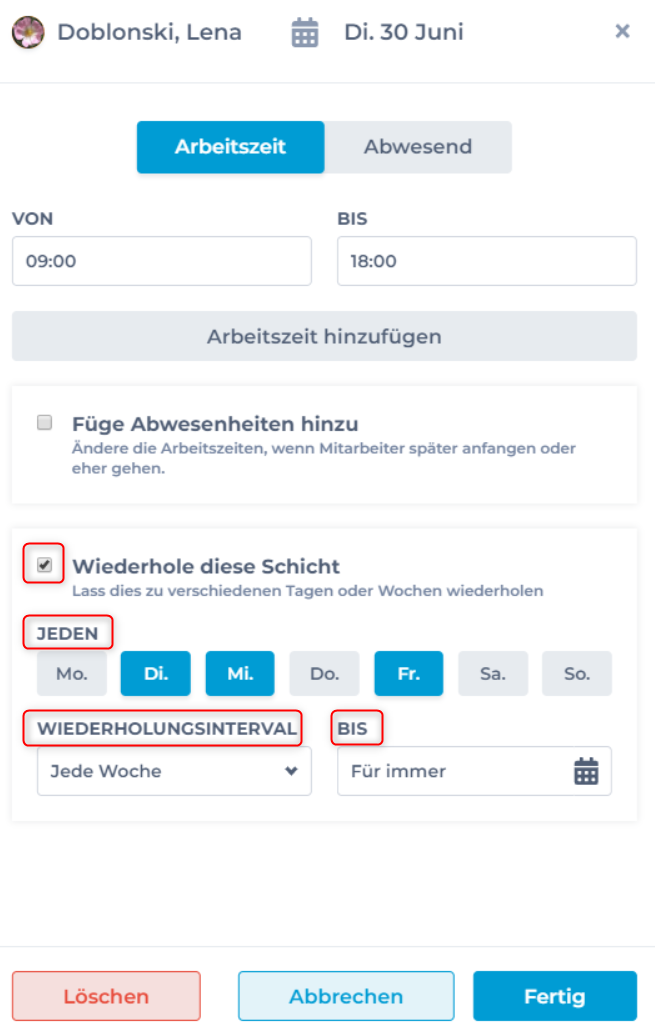Open the date picker calendar icon in BIS field
Viewport: 655px width, 1035px height.
(x=586, y=771)
